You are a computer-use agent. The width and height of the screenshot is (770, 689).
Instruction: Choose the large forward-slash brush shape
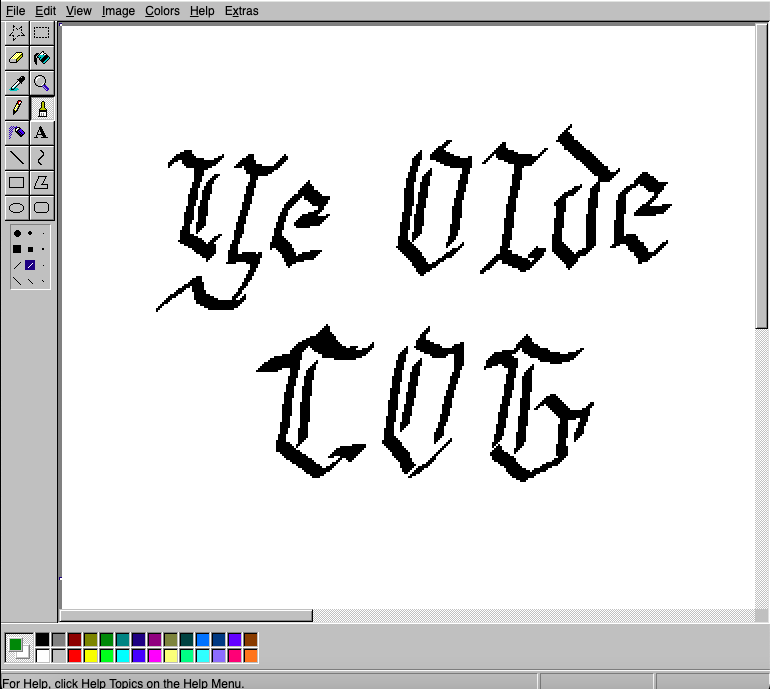[x=17, y=265]
